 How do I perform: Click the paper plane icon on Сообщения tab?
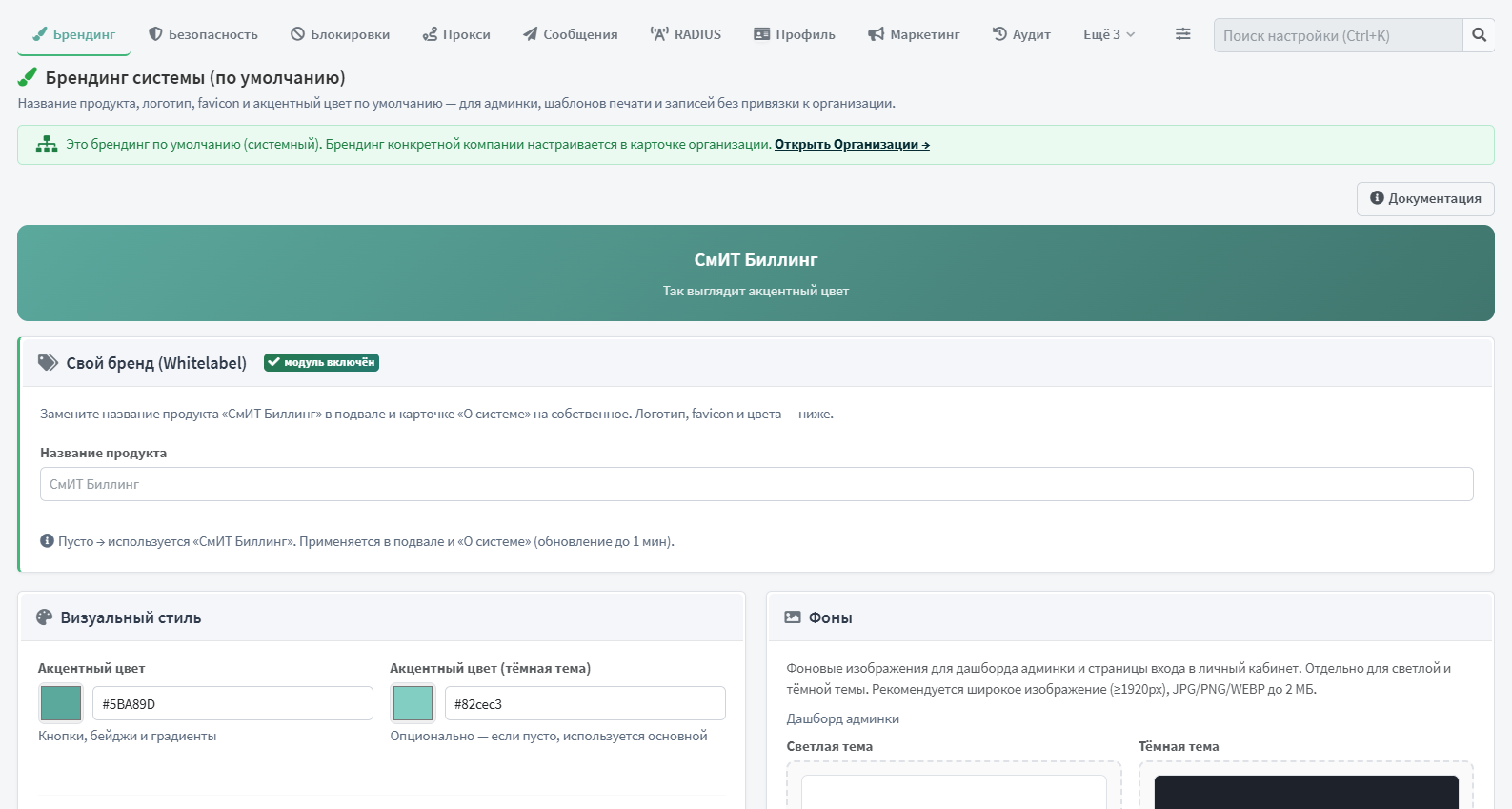click(531, 34)
